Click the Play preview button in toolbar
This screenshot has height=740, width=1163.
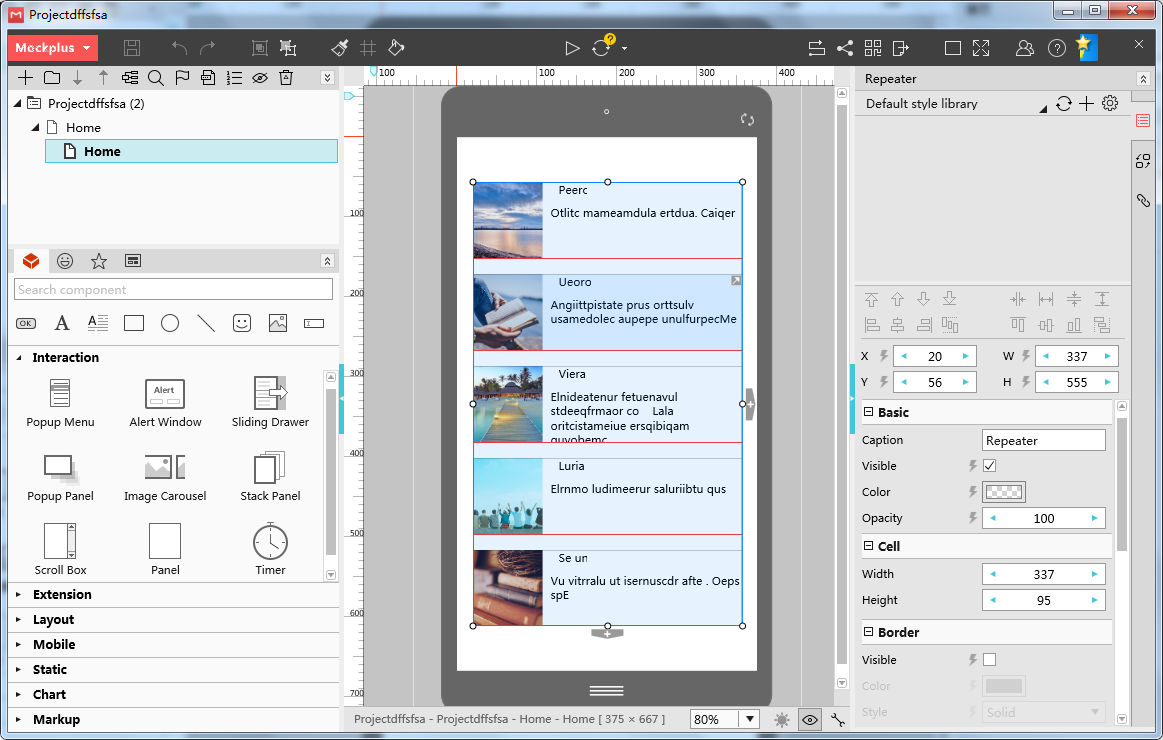click(x=572, y=48)
